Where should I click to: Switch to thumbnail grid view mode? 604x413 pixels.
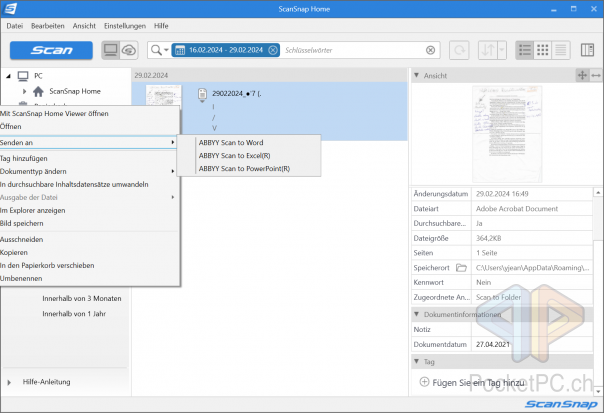coord(543,50)
